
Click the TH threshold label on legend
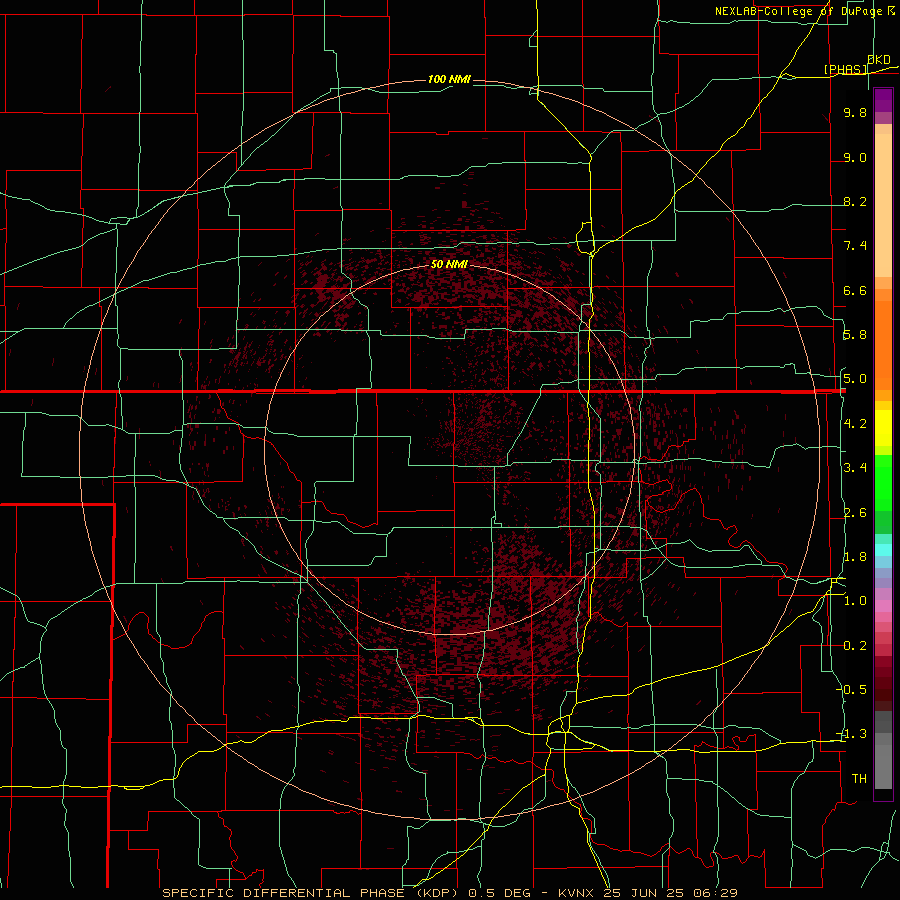tap(859, 778)
